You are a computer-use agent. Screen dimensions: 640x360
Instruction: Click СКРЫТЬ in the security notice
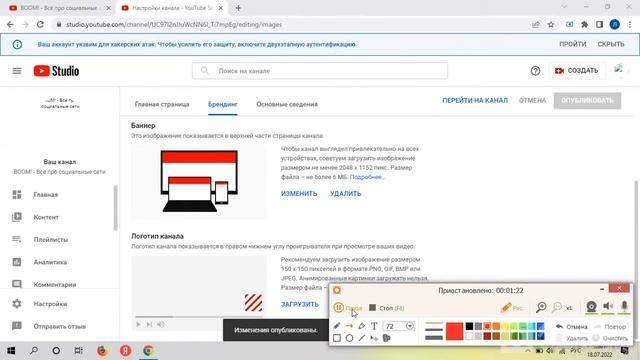point(611,44)
